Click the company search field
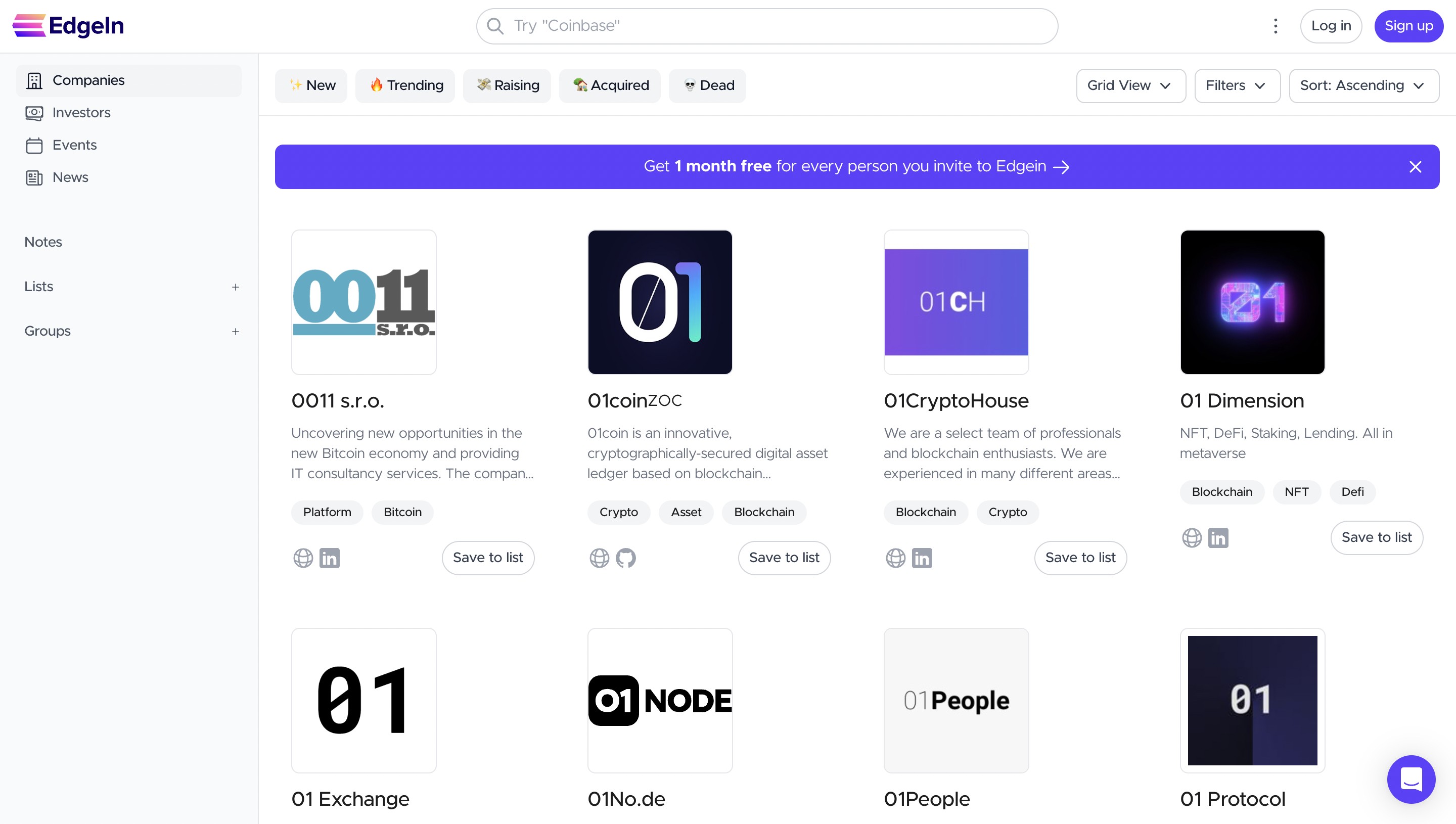 [767, 26]
